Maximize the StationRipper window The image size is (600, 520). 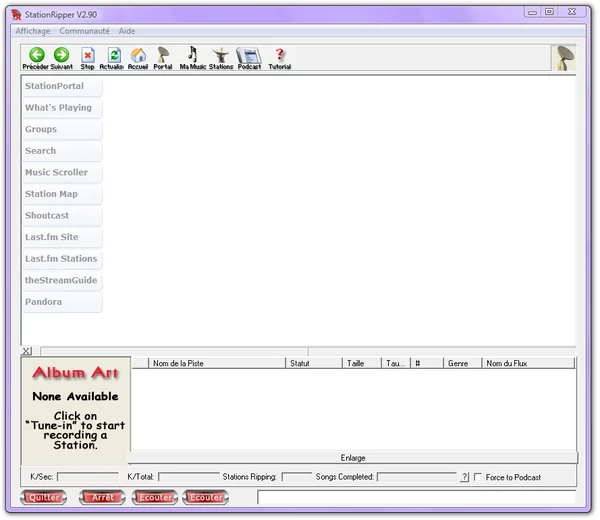coord(549,12)
